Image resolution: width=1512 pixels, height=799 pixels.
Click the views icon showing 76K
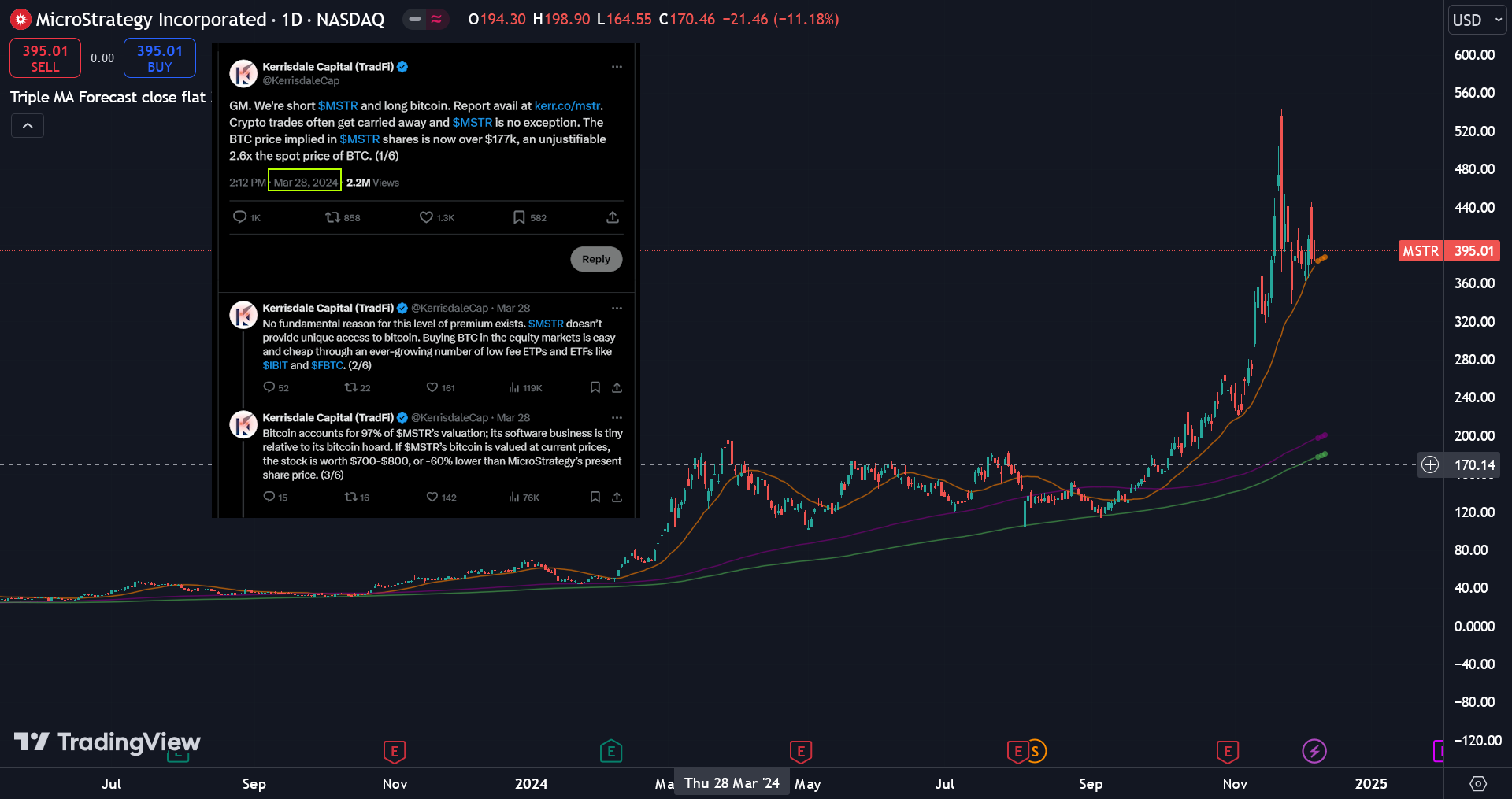[x=514, y=497]
